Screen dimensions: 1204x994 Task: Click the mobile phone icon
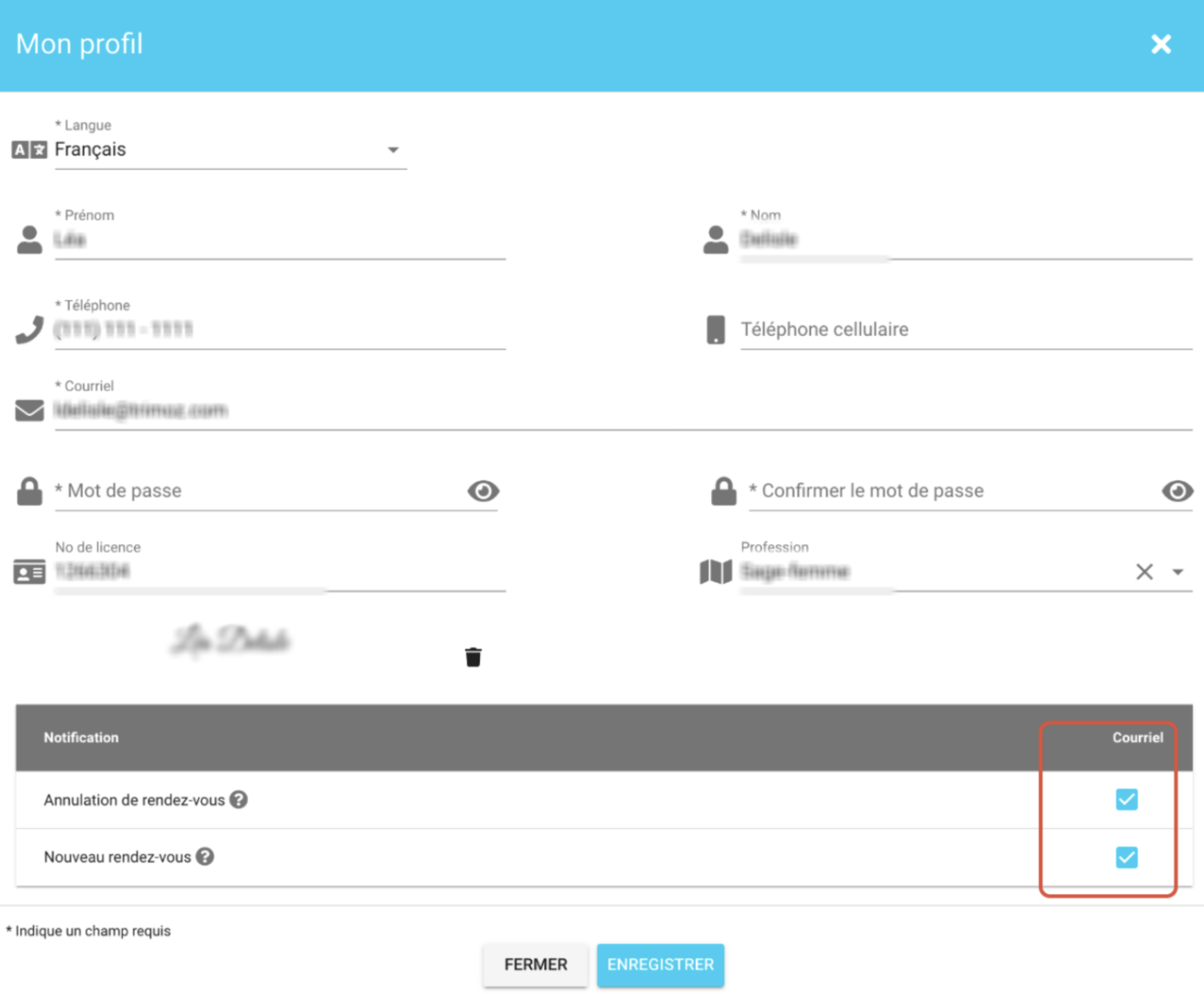click(x=716, y=330)
